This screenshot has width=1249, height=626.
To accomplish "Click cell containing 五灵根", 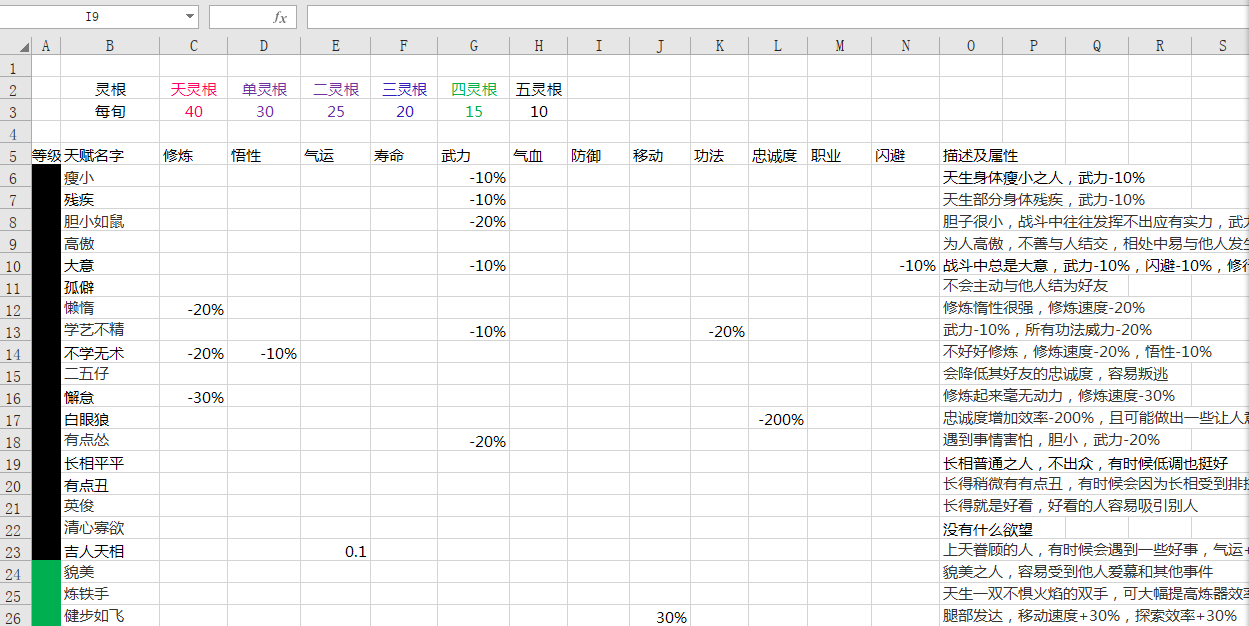I will (539, 89).
